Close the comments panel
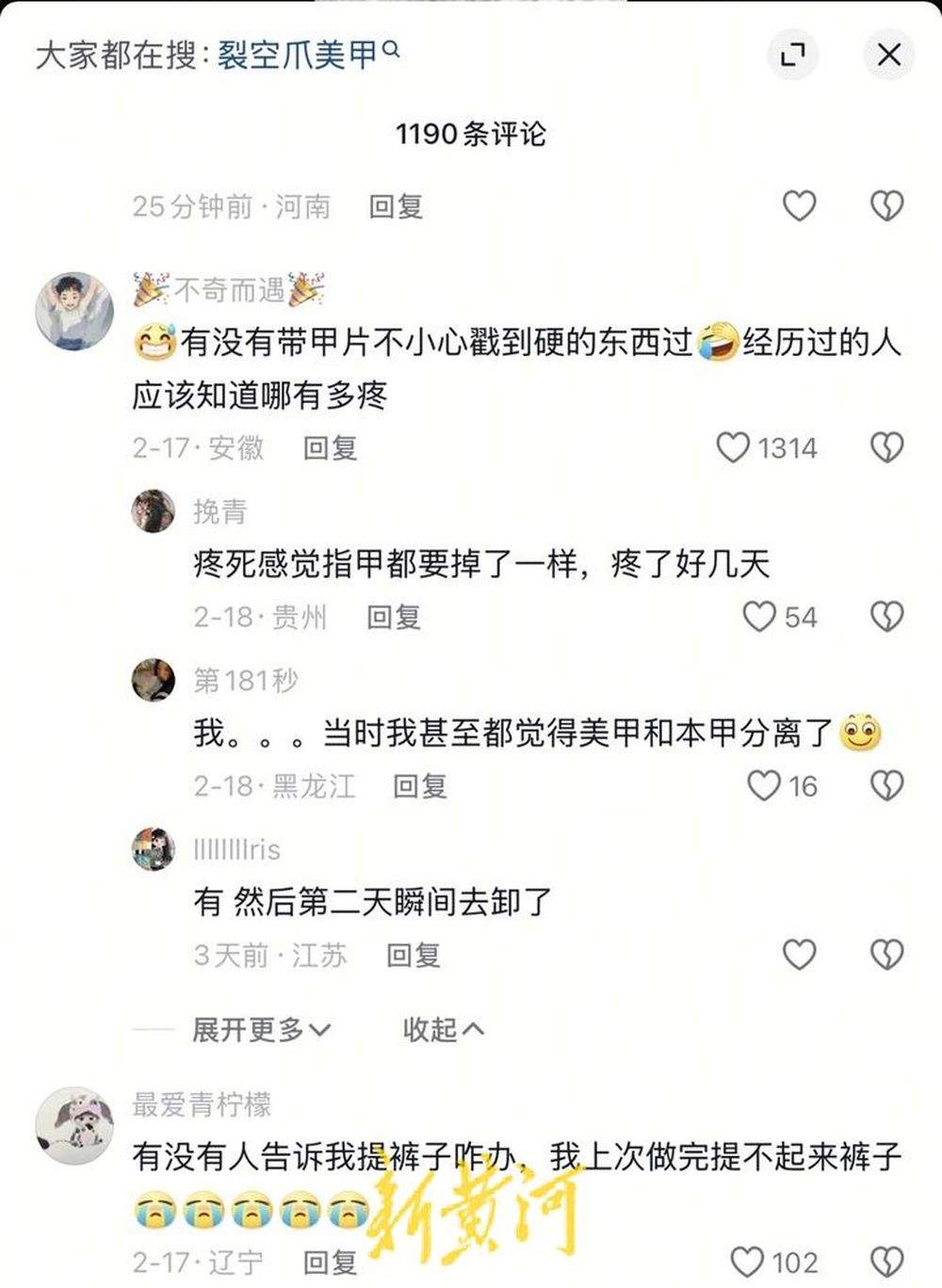 [886, 55]
